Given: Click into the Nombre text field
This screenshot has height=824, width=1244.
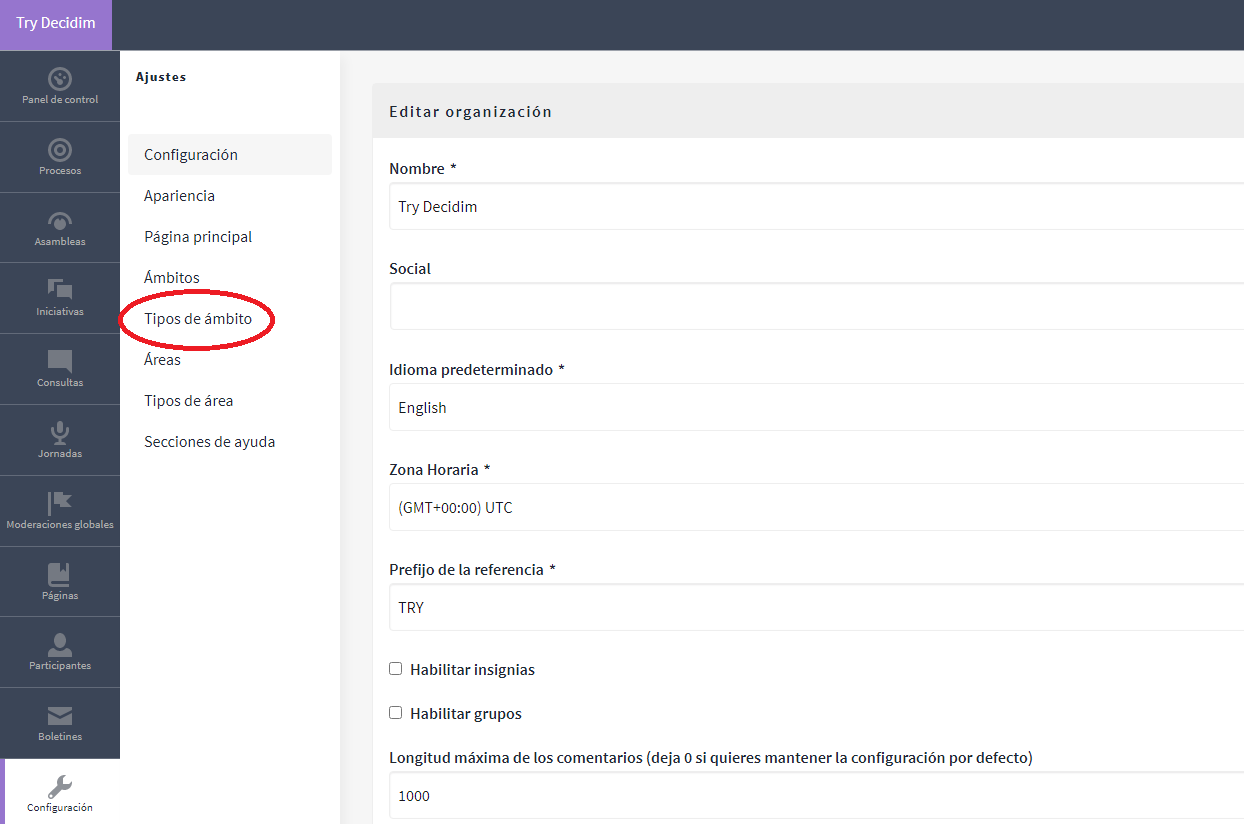Looking at the screenshot, I should tap(815, 207).
